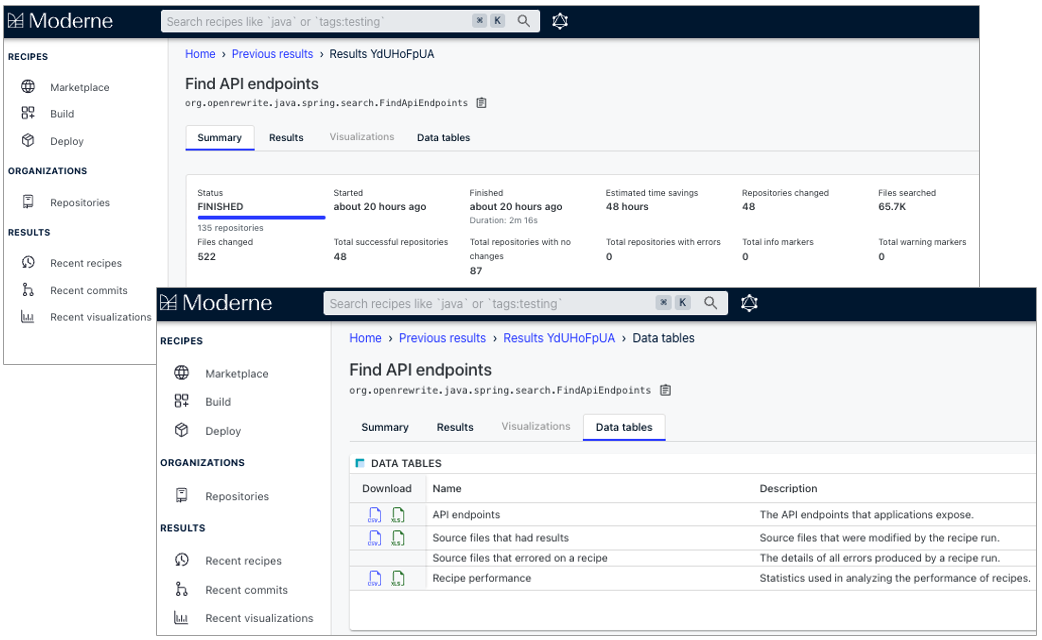This screenshot has width=1042, height=640.
Task: Click 'The API endpoints that applications expose.' description
Action: (867, 514)
